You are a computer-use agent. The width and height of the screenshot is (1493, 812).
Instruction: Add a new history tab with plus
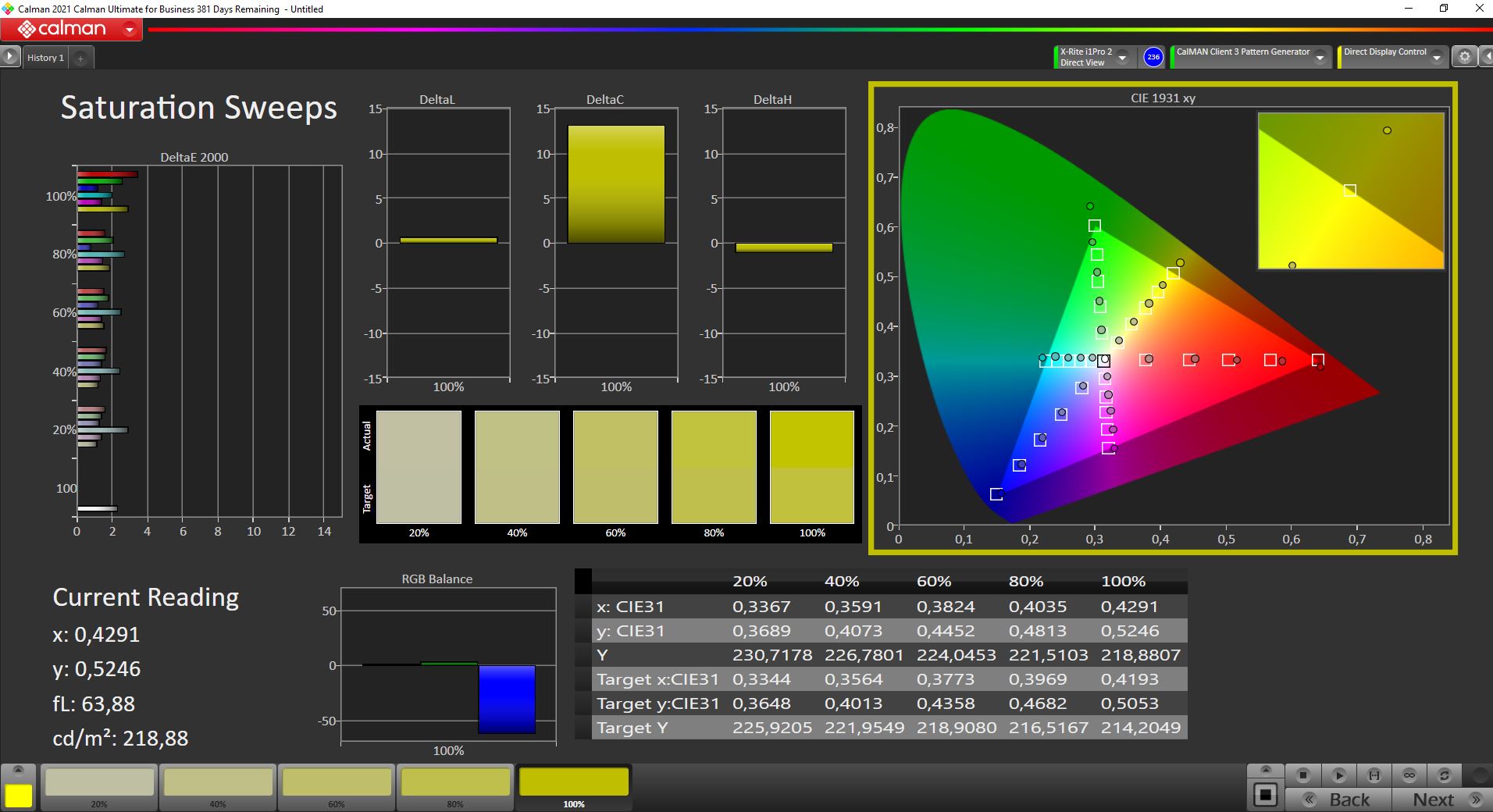point(80,58)
